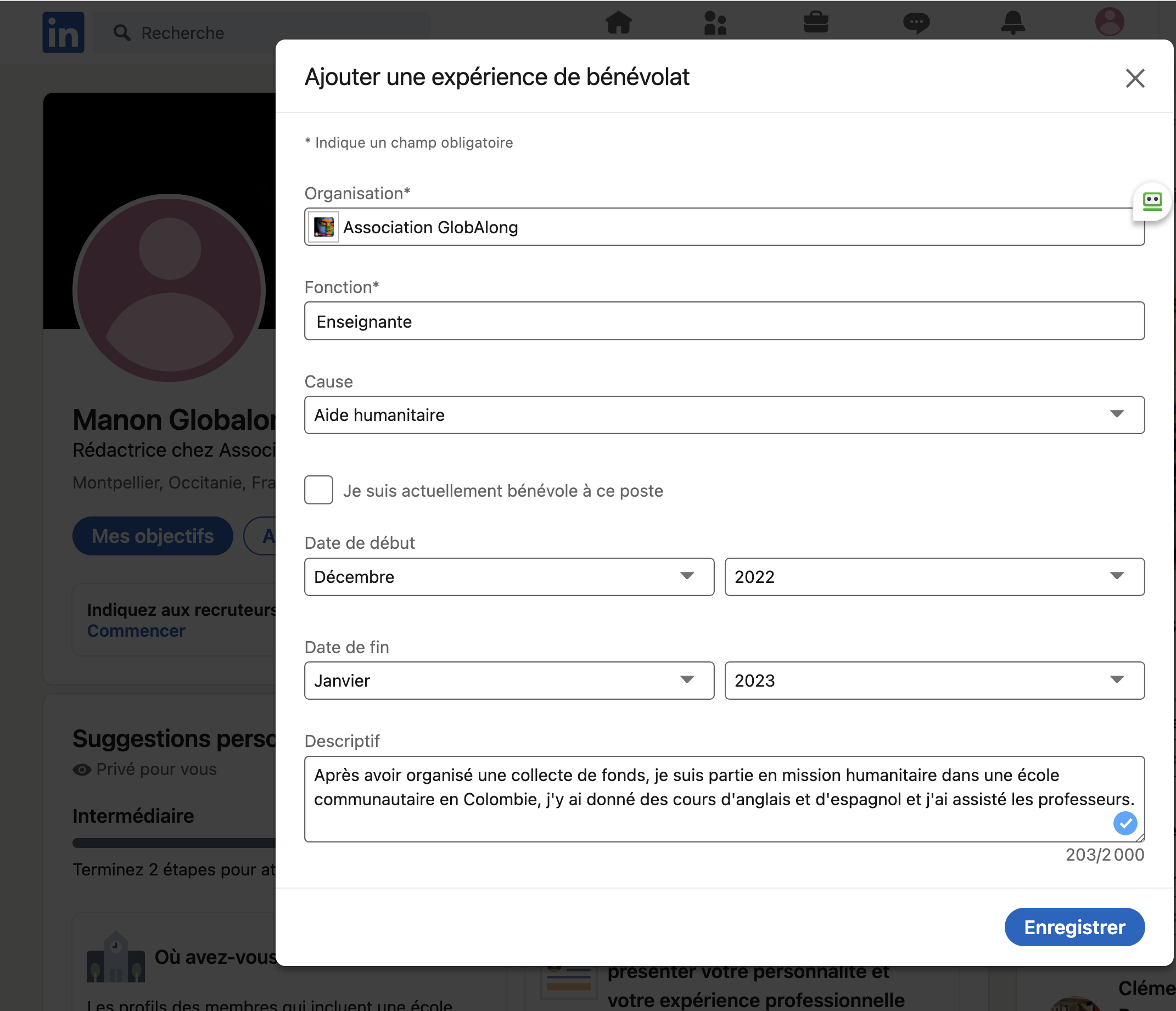1176x1011 pixels.
Task: Click the Enregistrer button
Action: click(x=1074, y=927)
